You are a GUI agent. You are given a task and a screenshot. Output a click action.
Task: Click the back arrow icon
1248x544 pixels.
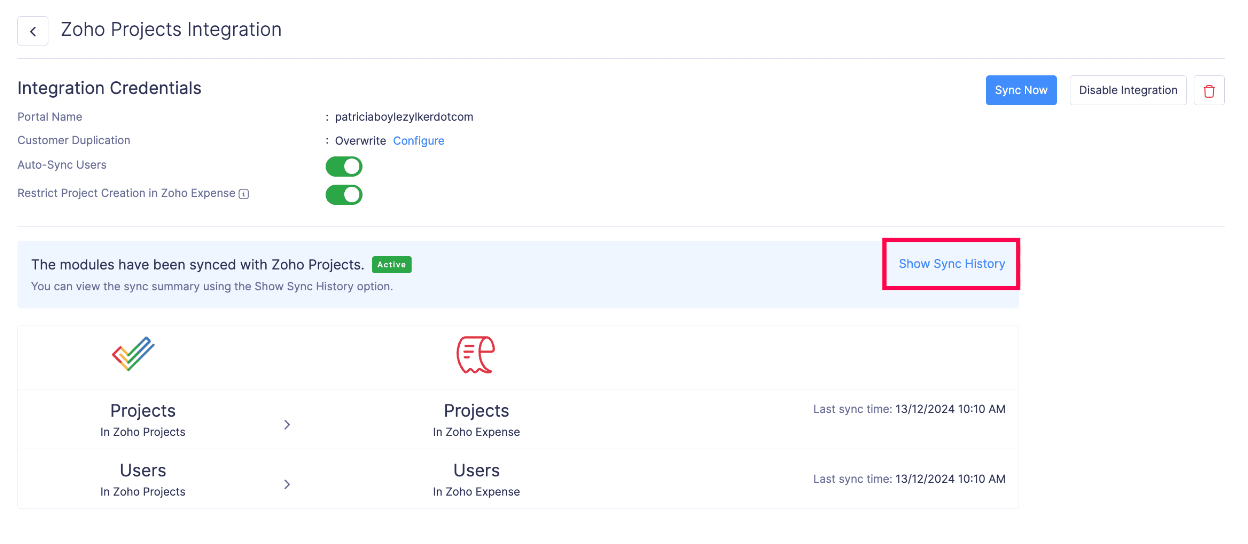[33, 31]
